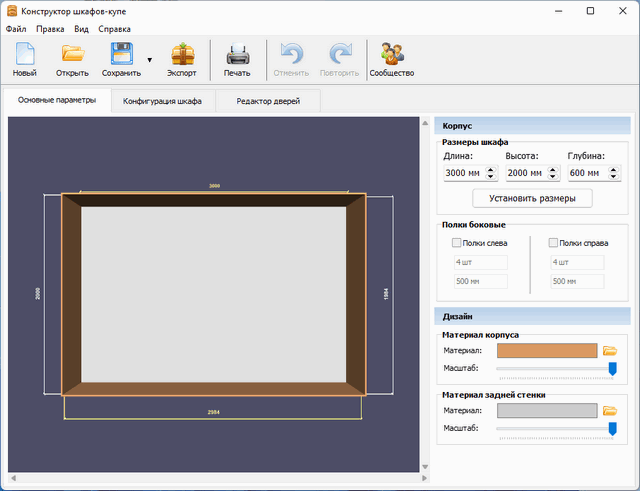Image resolution: width=640 pixels, height=491 pixels.
Task: Click the orange body material swatch
Action: point(546,351)
